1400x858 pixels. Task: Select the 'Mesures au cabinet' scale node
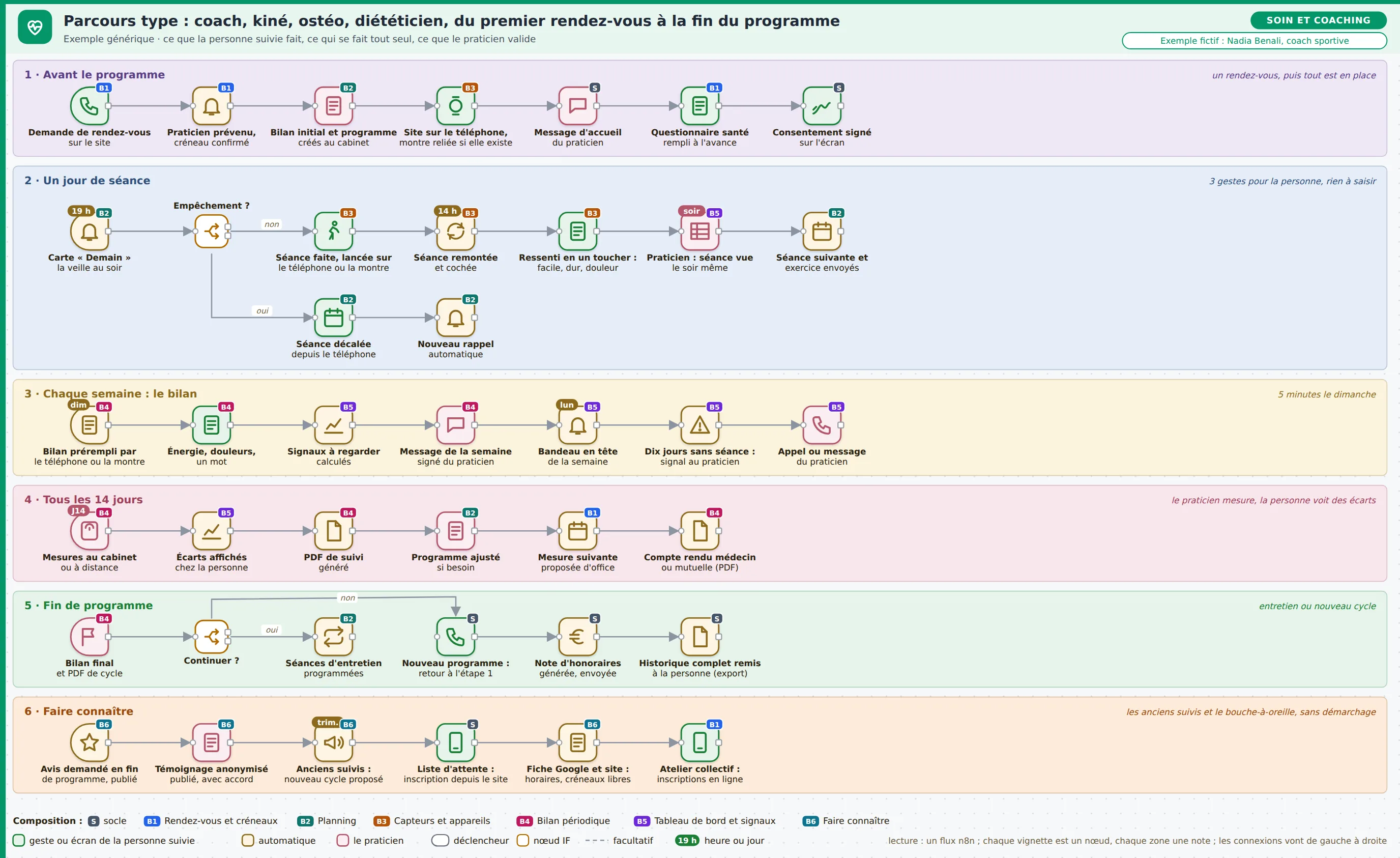pyautogui.click(x=89, y=531)
